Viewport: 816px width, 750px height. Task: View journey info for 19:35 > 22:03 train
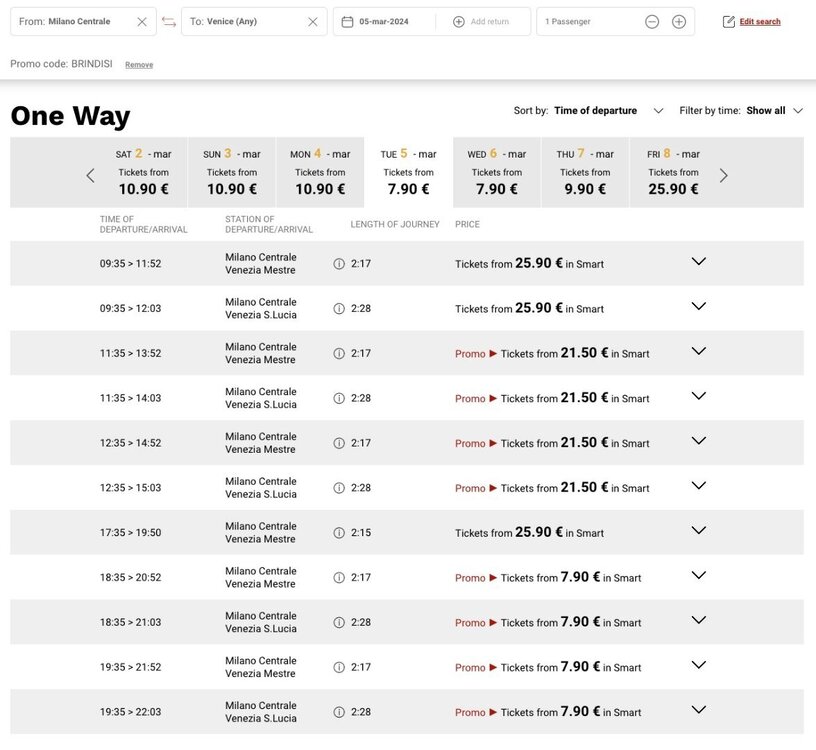[x=339, y=713]
